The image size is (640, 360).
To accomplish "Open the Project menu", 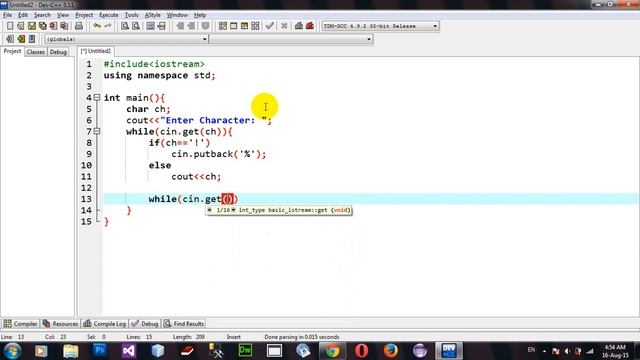I will pyautogui.click(x=84, y=15).
